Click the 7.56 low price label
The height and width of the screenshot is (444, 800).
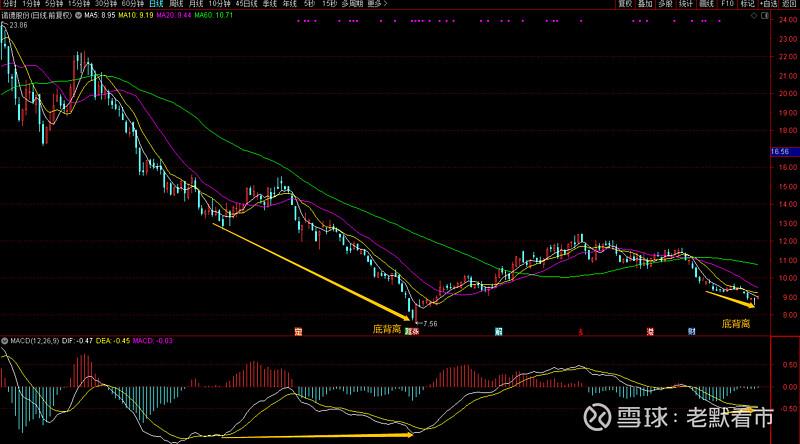point(429,324)
